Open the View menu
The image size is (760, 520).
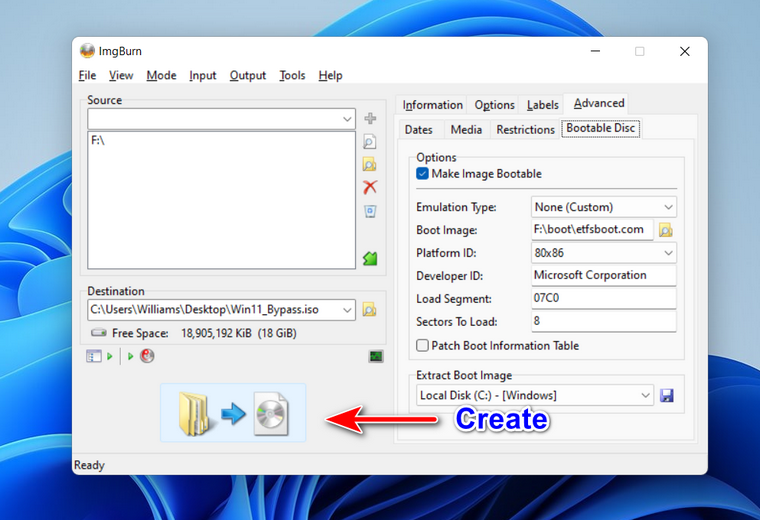(x=121, y=76)
